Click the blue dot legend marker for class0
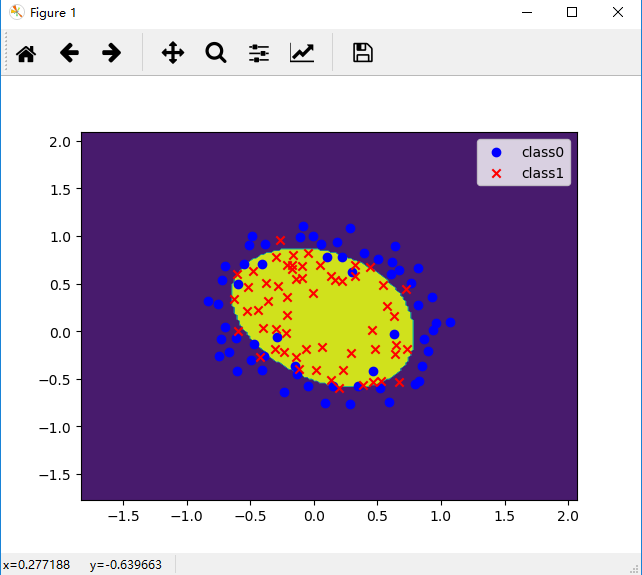Image resolution: width=642 pixels, height=575 pixels. point(496,153)
